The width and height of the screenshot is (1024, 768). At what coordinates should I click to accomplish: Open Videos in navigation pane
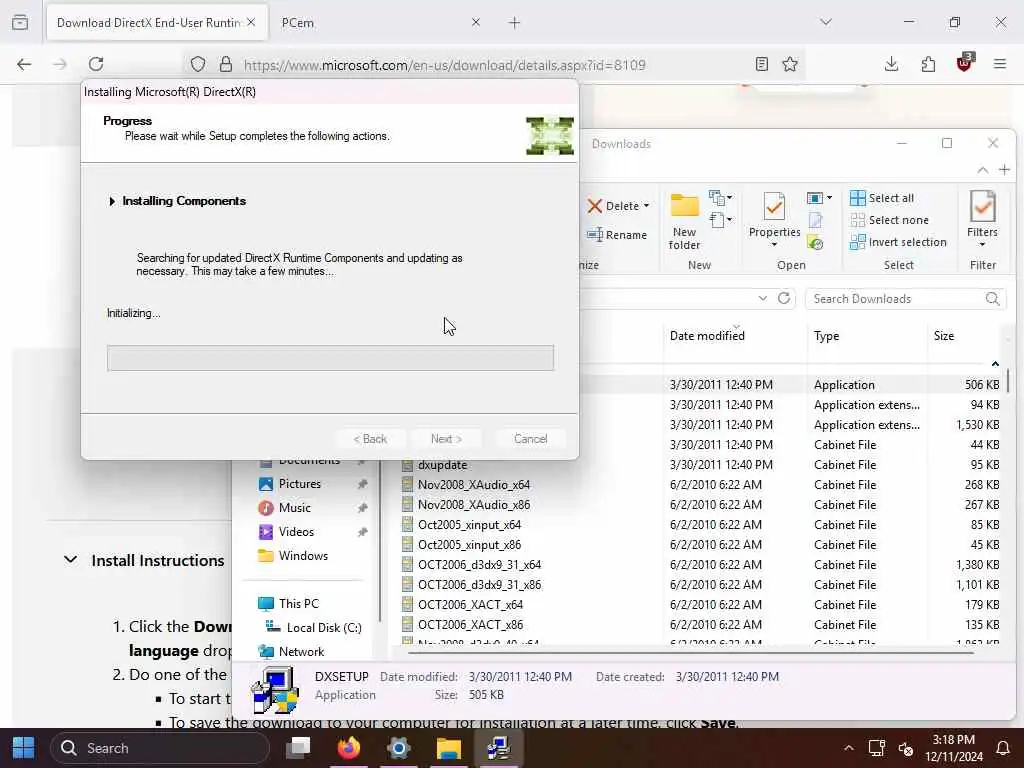pyautogui.click(x=296, y=532)
